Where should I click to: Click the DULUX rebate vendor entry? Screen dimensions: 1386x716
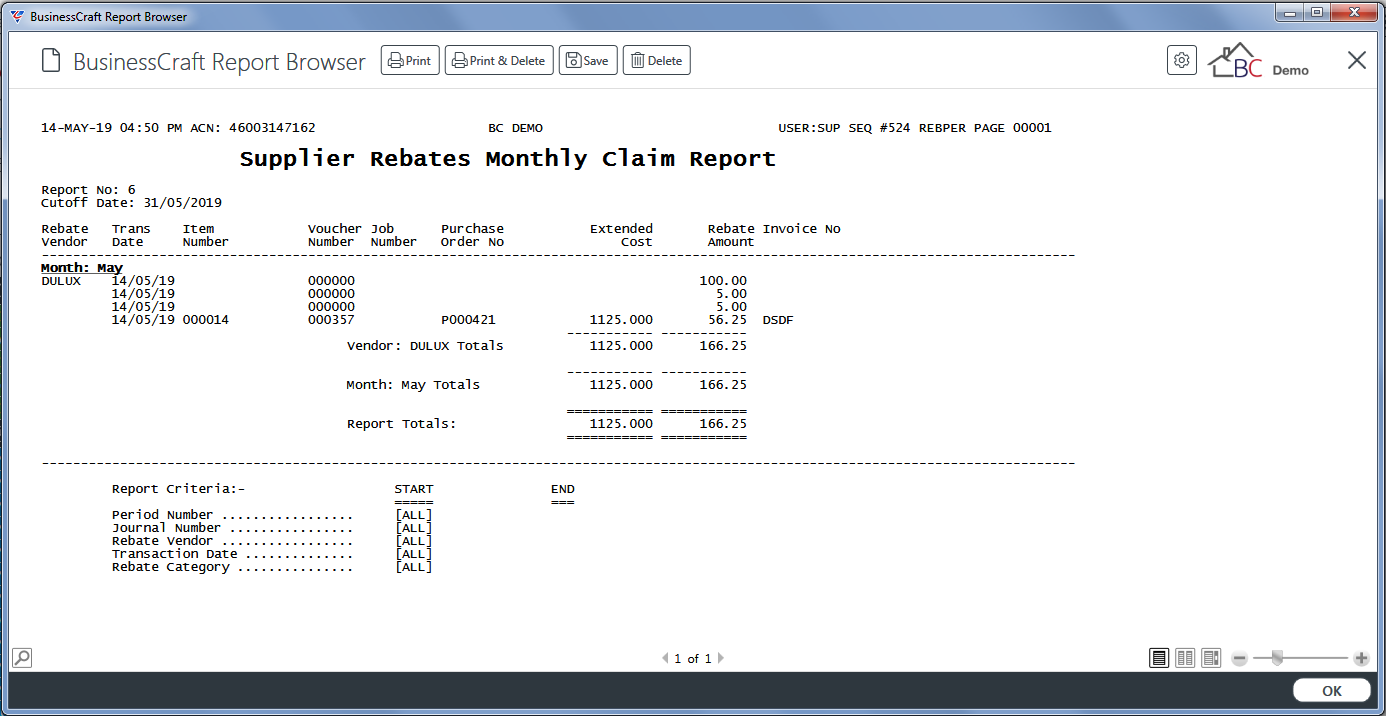(x=61, y=281)
